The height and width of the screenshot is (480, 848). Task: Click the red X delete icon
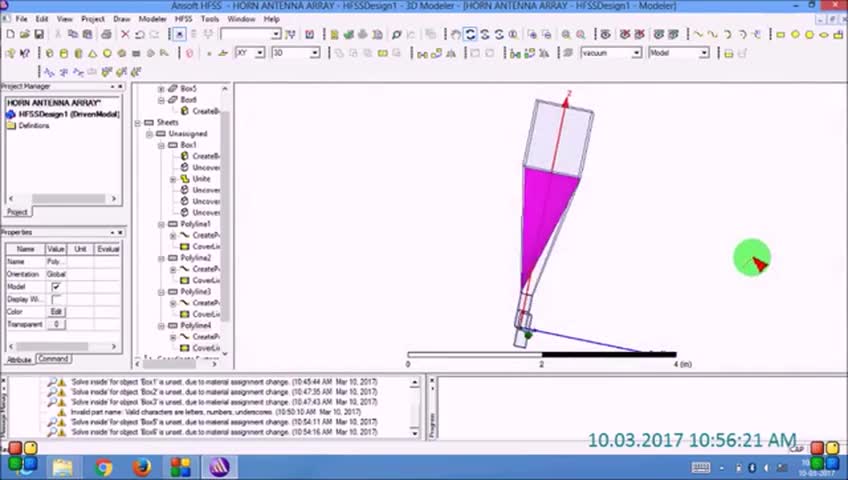click(125, 35)
